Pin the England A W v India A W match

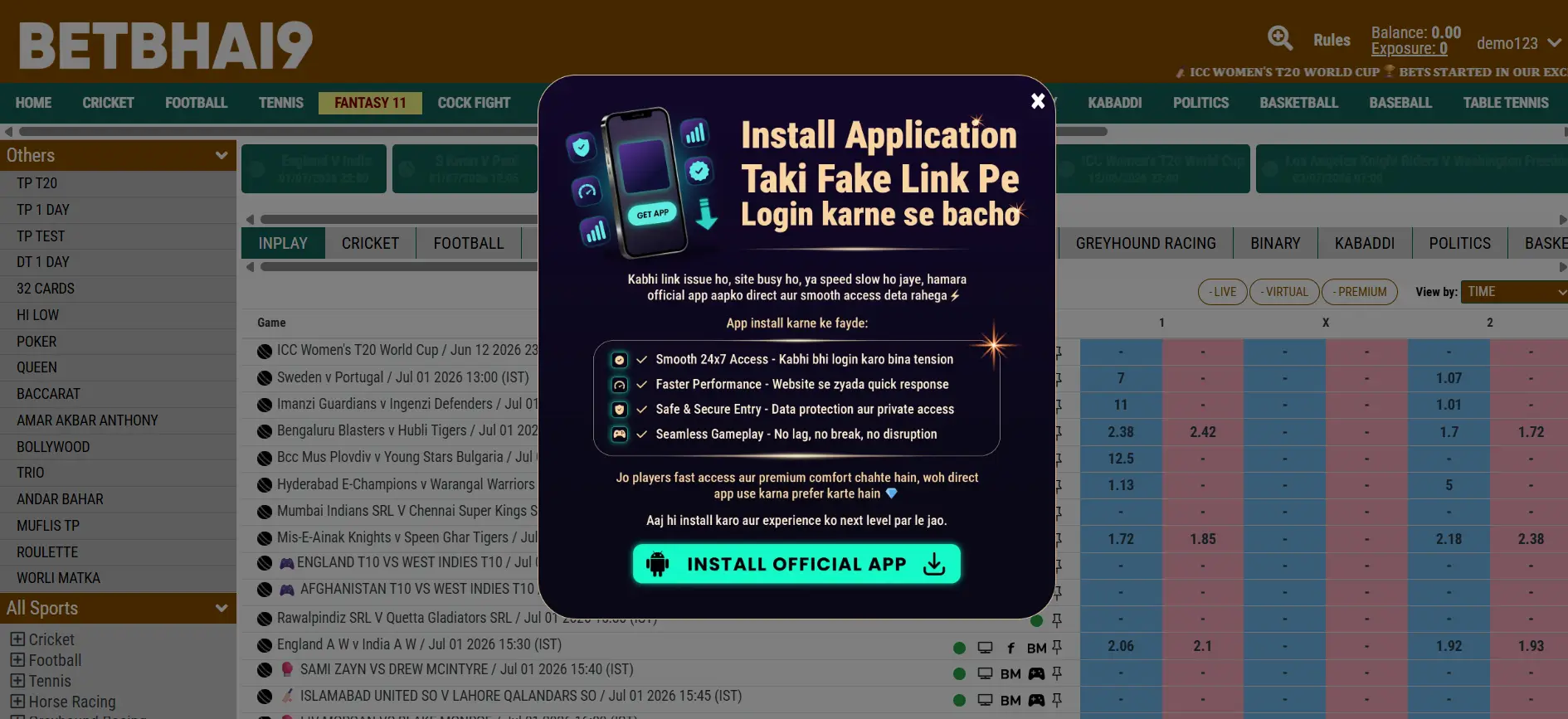pos(1057,647)
